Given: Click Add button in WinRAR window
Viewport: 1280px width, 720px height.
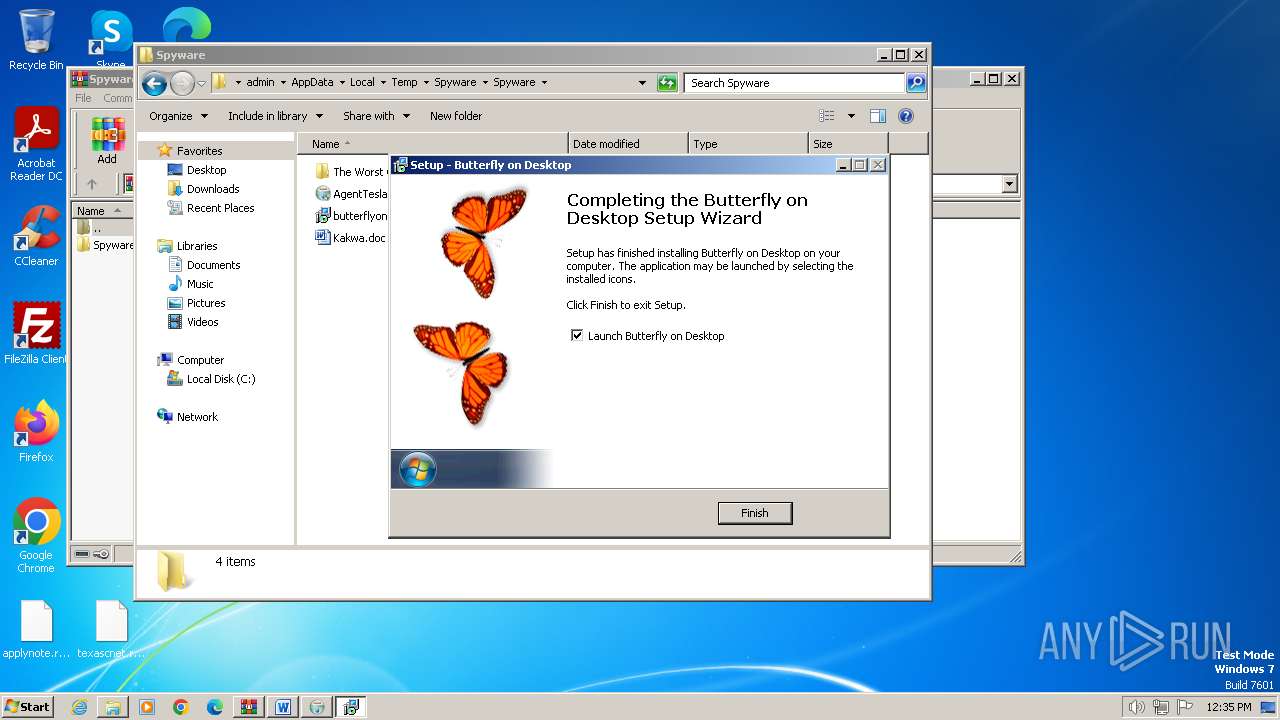Looking at the screenshot, I should (x=107, y=141).
